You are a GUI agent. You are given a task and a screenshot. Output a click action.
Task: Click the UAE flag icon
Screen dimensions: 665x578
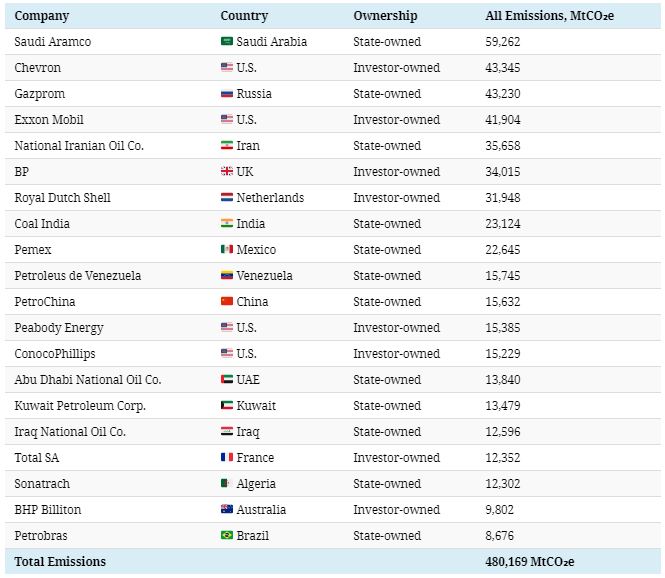click(x=227, y=379)
